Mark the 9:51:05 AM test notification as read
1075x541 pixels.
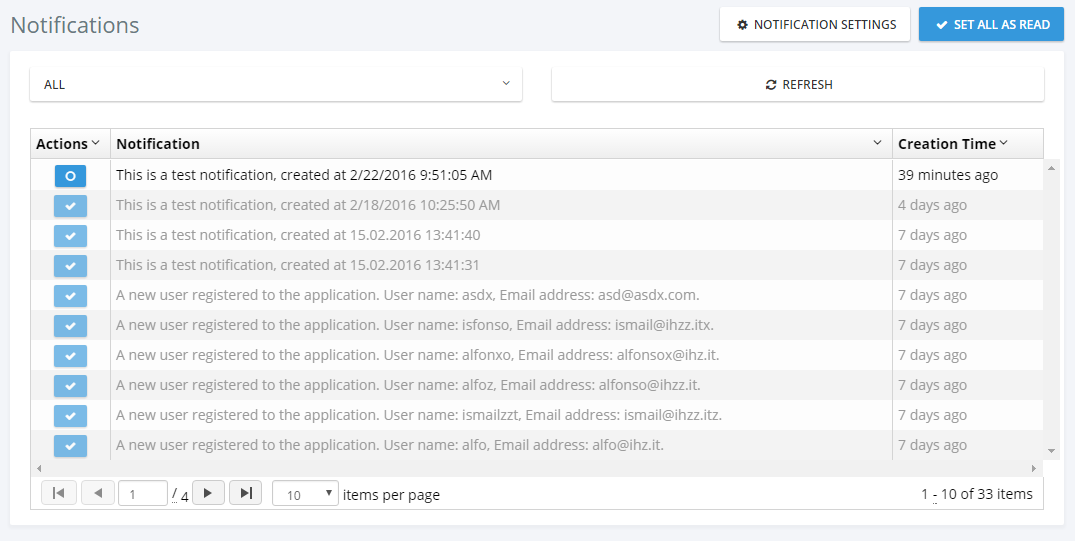71,176
